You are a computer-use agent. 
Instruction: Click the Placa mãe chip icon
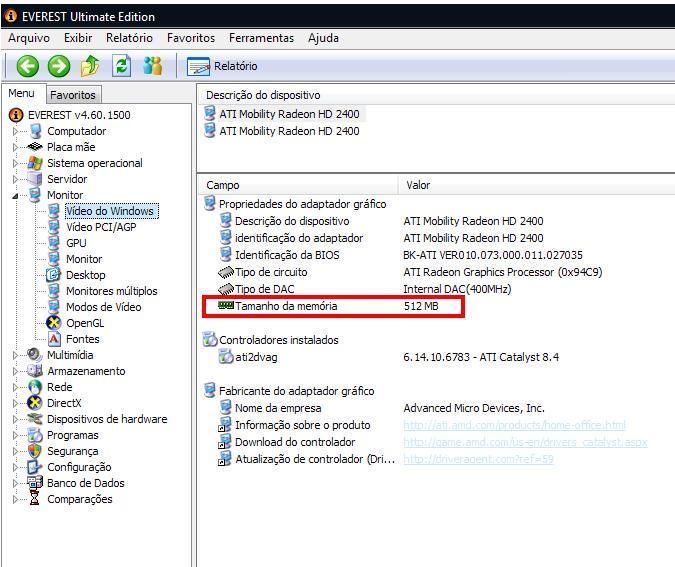35,147
